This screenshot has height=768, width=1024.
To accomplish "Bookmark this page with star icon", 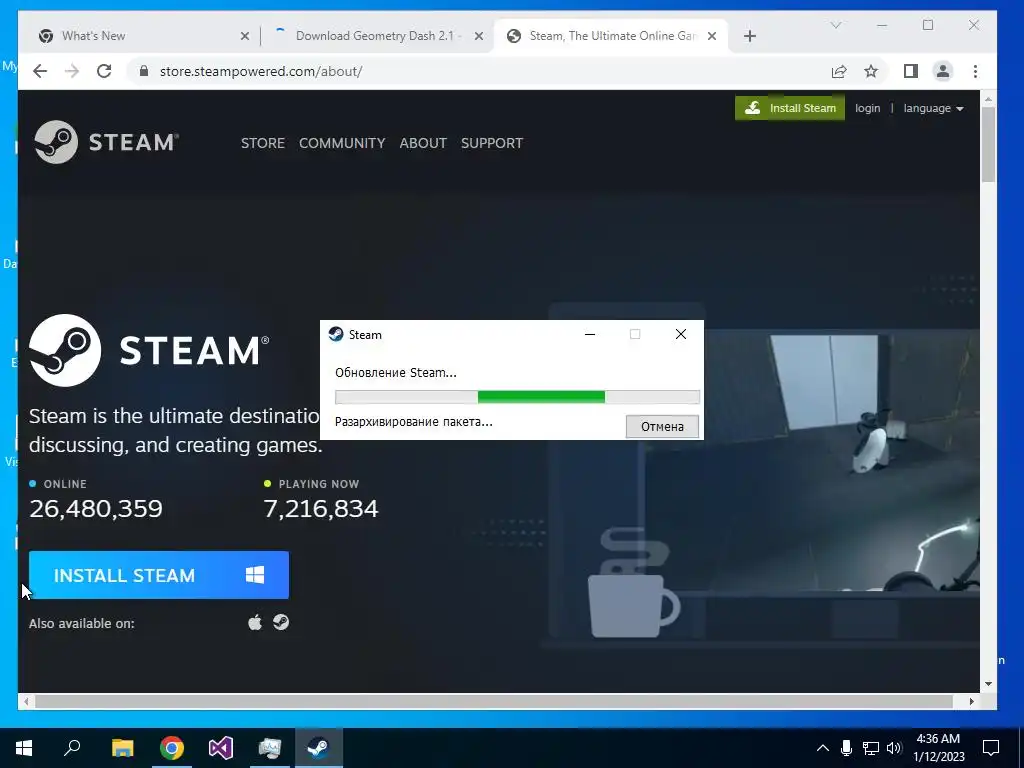I will [871, 71].
